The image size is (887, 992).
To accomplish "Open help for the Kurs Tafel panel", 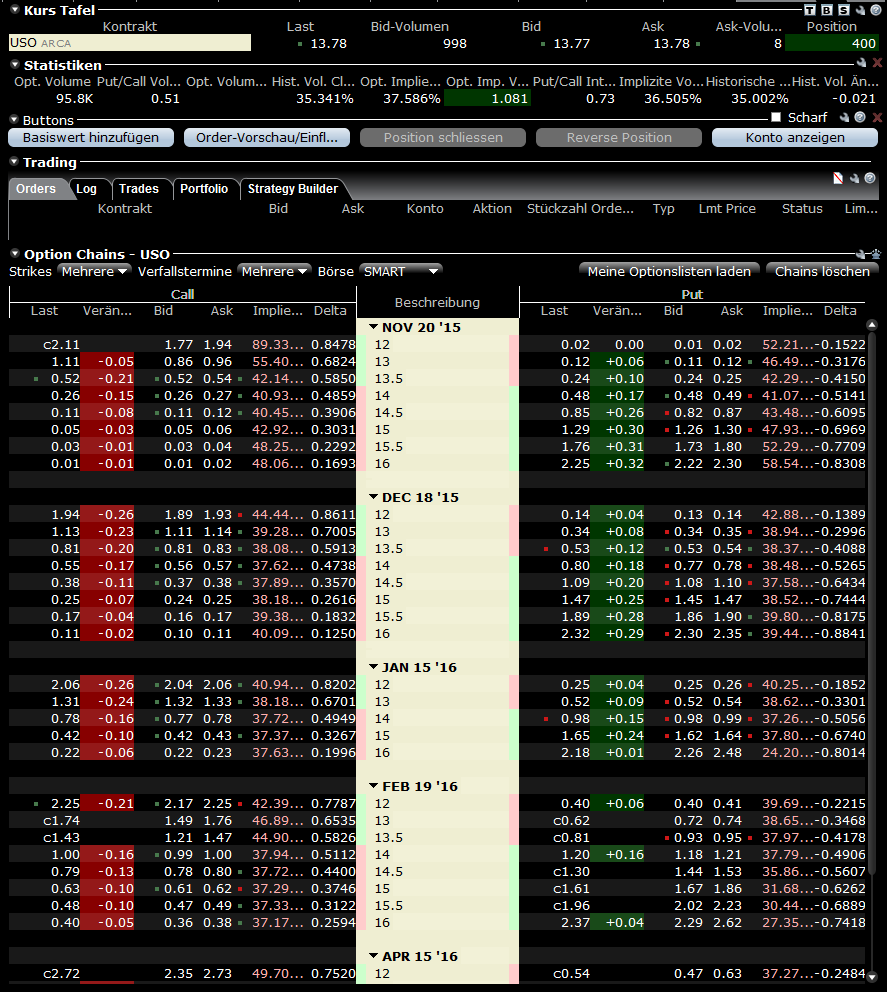I will pos(876,9).
